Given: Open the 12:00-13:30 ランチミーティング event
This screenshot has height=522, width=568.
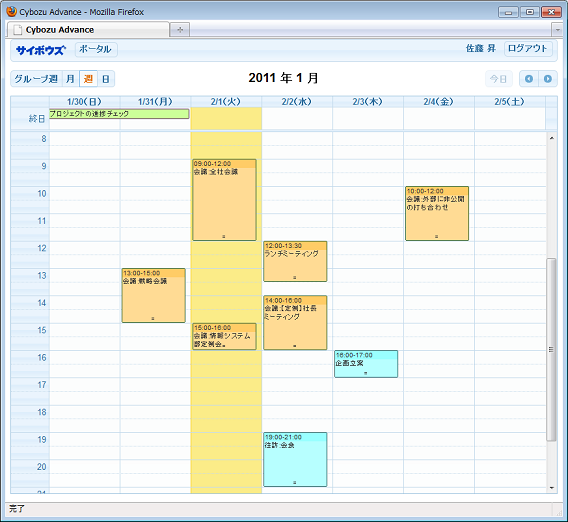Looking at the screenshot, I should (x=295, y=261).
